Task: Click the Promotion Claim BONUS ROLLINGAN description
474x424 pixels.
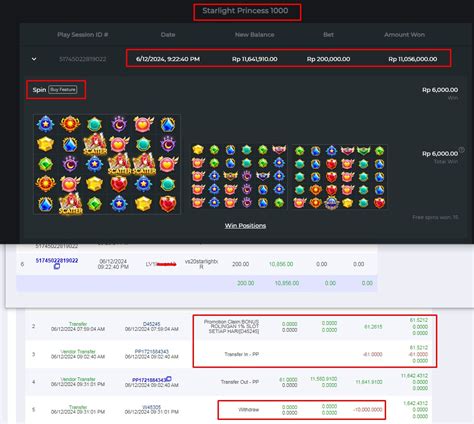Action: (231, 327)
